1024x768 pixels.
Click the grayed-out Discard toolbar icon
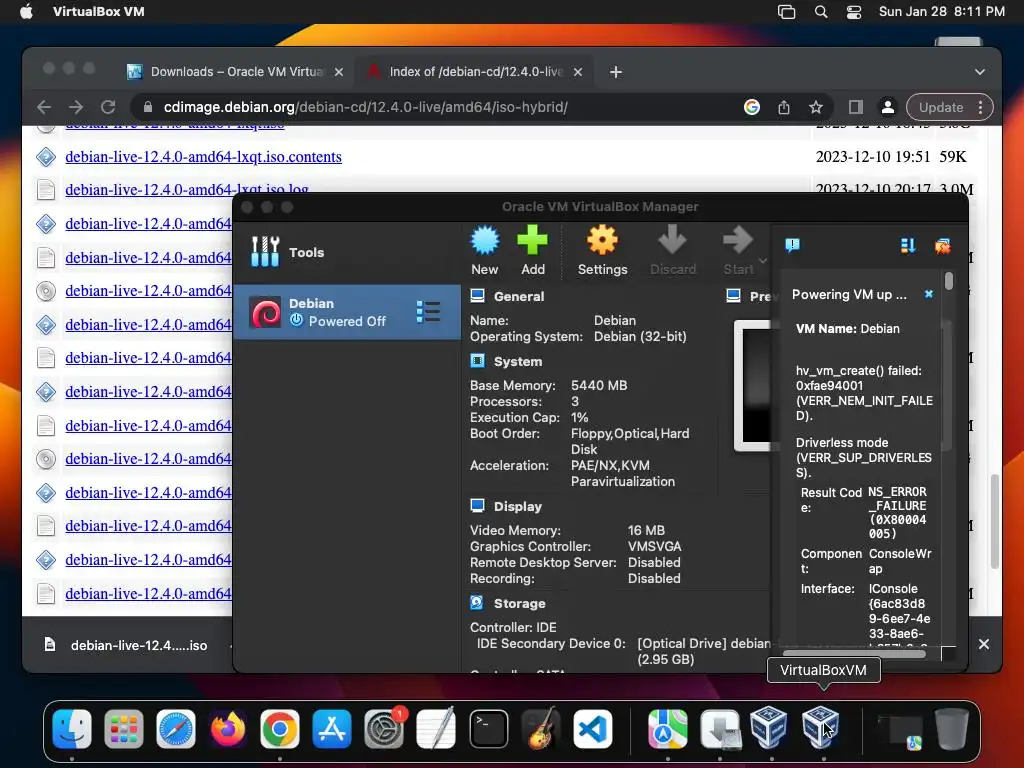(x=672, y=240)
